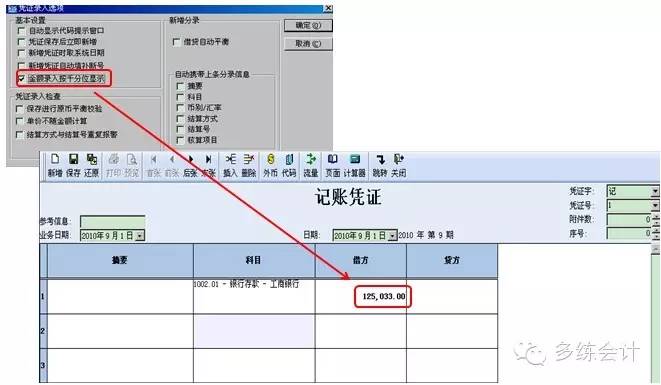Enable 结算方式与结算号重复报警 checkbox
The width and height of the screenshot is (661, 385).
pyautogui.click(x=19, y=135)
